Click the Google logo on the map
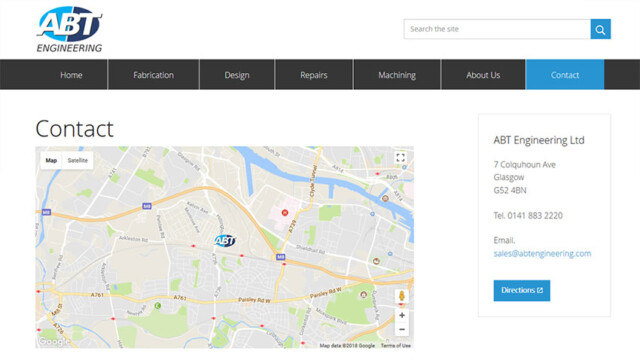The image size is (640, 360). 54,341
